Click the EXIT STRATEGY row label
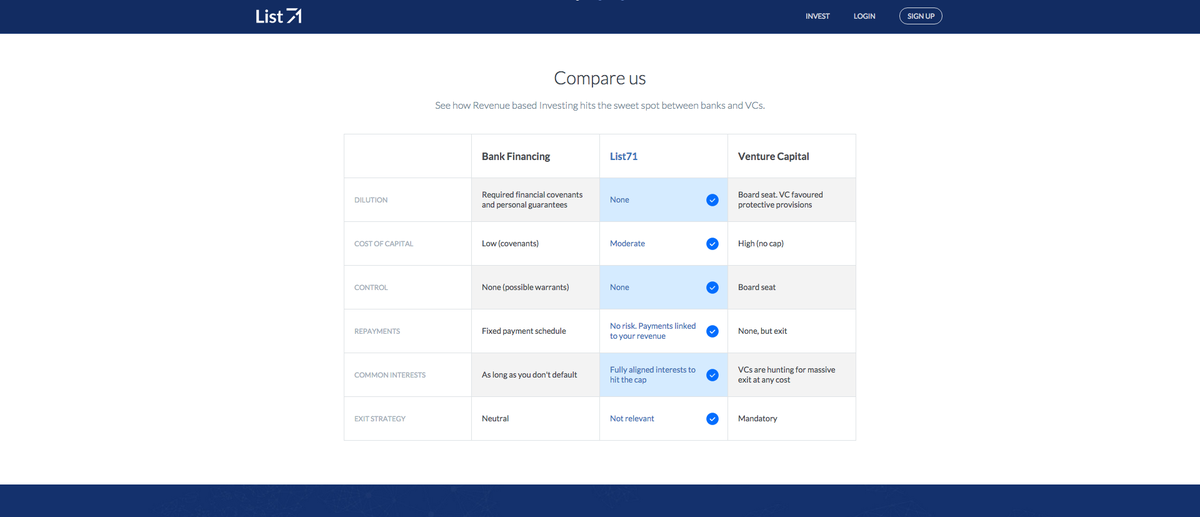The height and width of the screenshot is (517, 1200). (380, 419)
